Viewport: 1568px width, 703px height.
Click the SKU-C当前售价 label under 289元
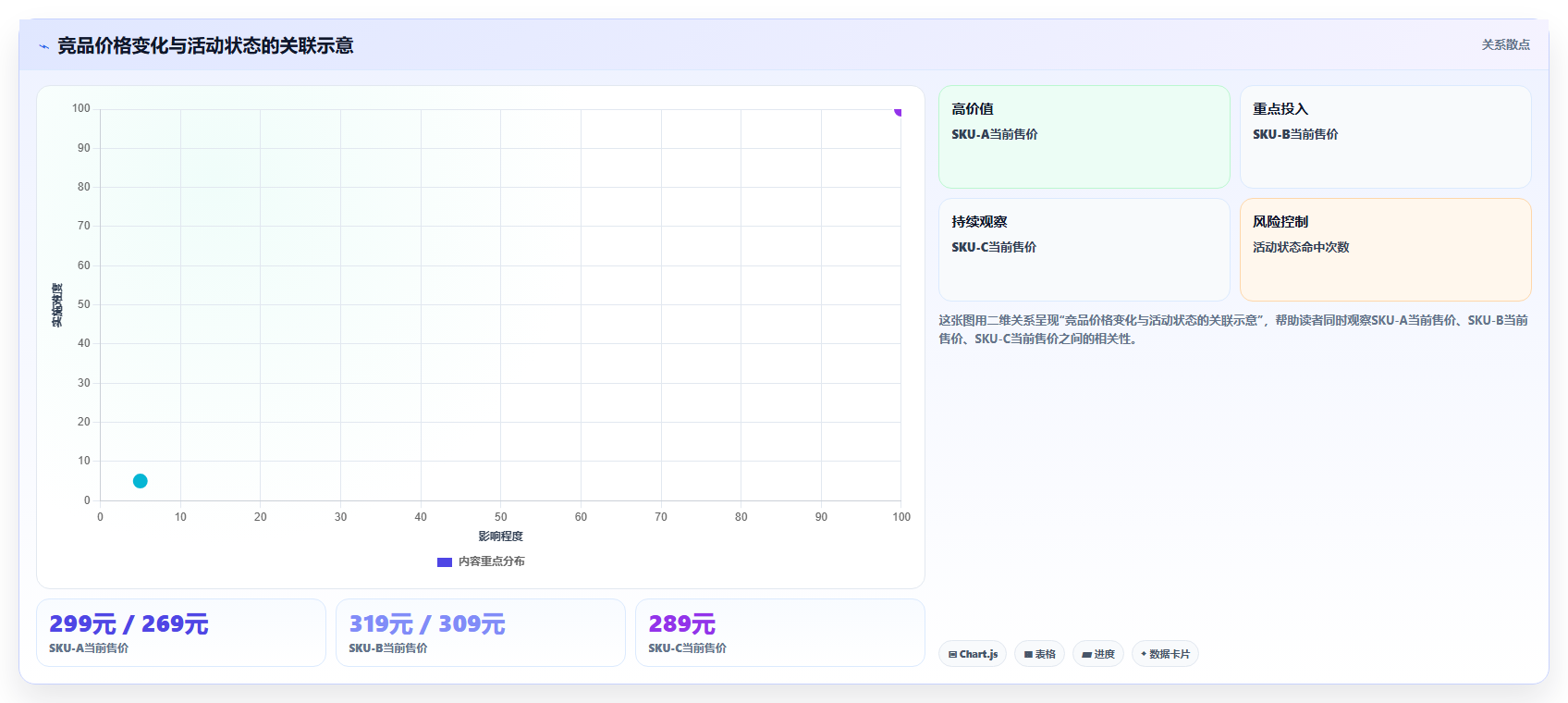click(688, 648)
